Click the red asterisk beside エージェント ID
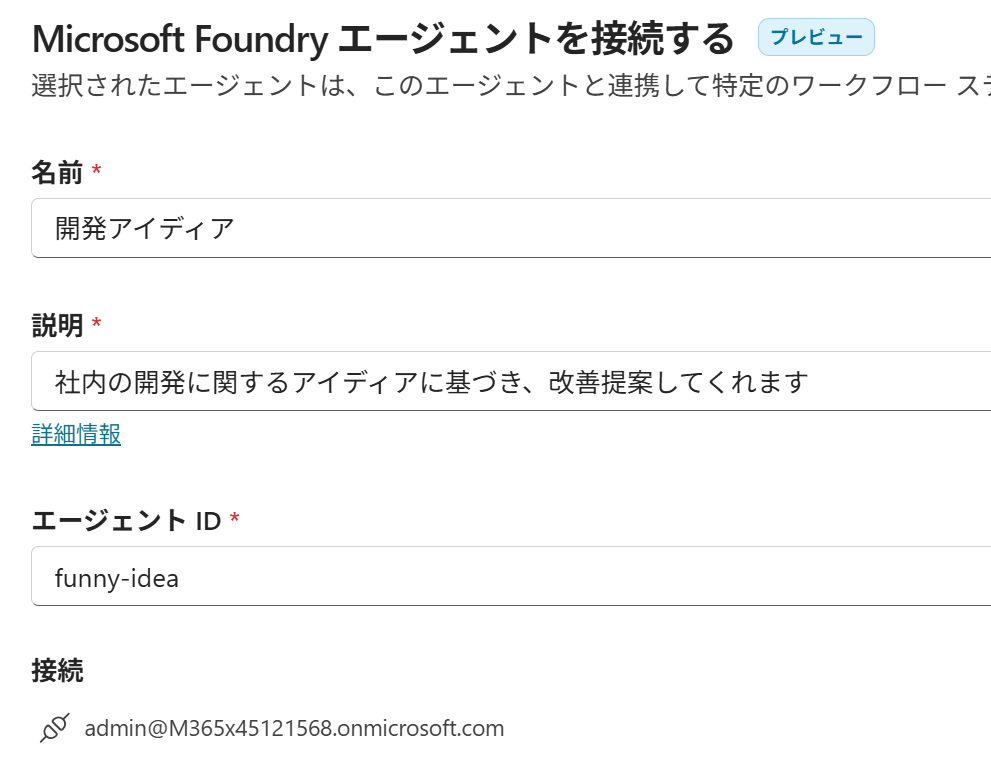Screen dimensions: 991x778 click(x=235, y=520)
